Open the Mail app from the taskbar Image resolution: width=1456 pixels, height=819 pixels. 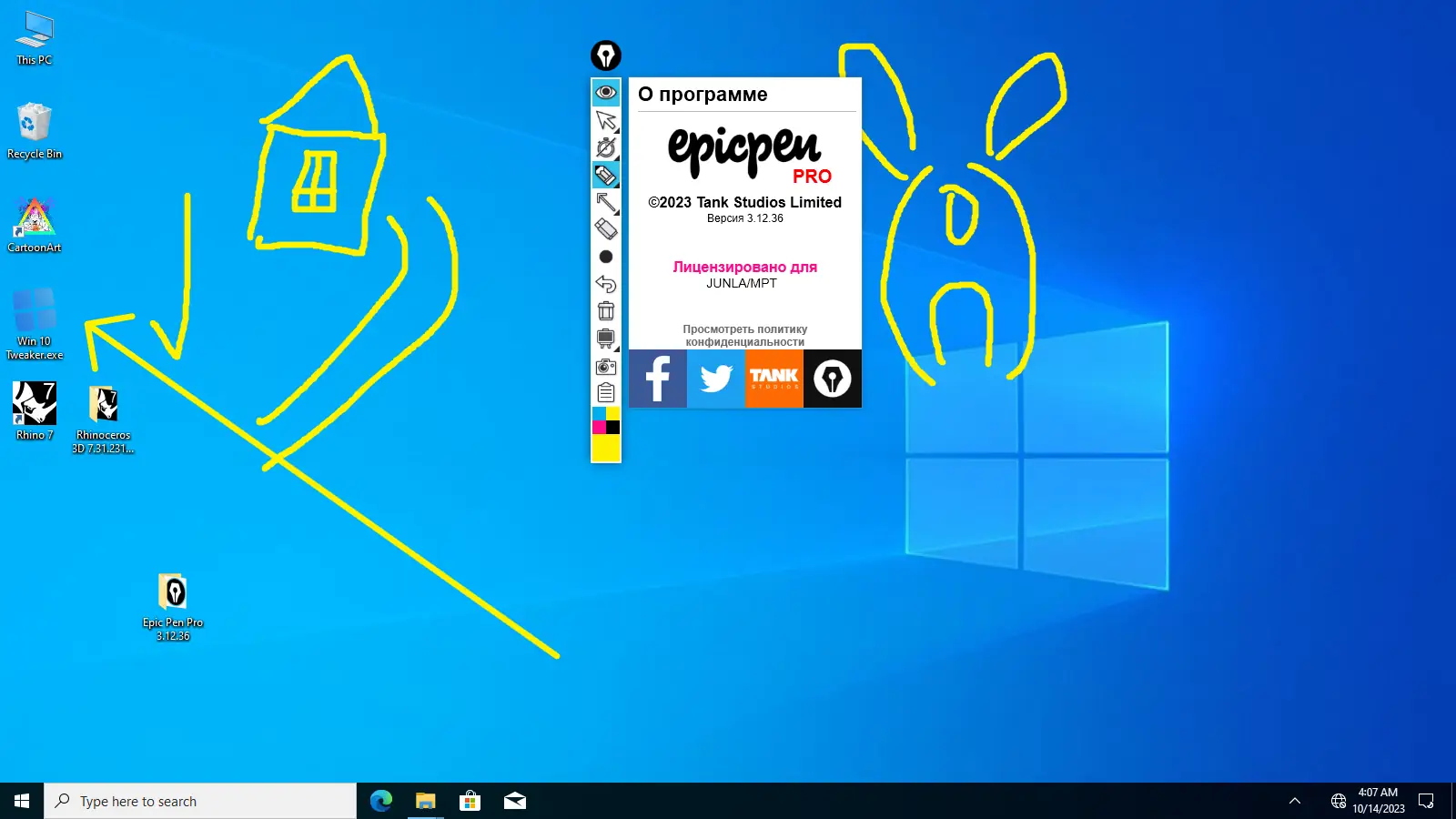click(x=514, y=801)
